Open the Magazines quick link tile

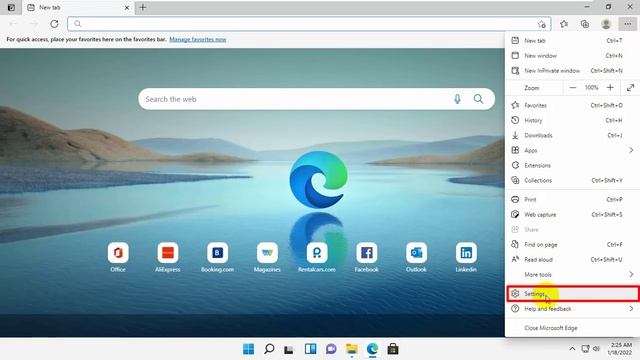[267, 253]
